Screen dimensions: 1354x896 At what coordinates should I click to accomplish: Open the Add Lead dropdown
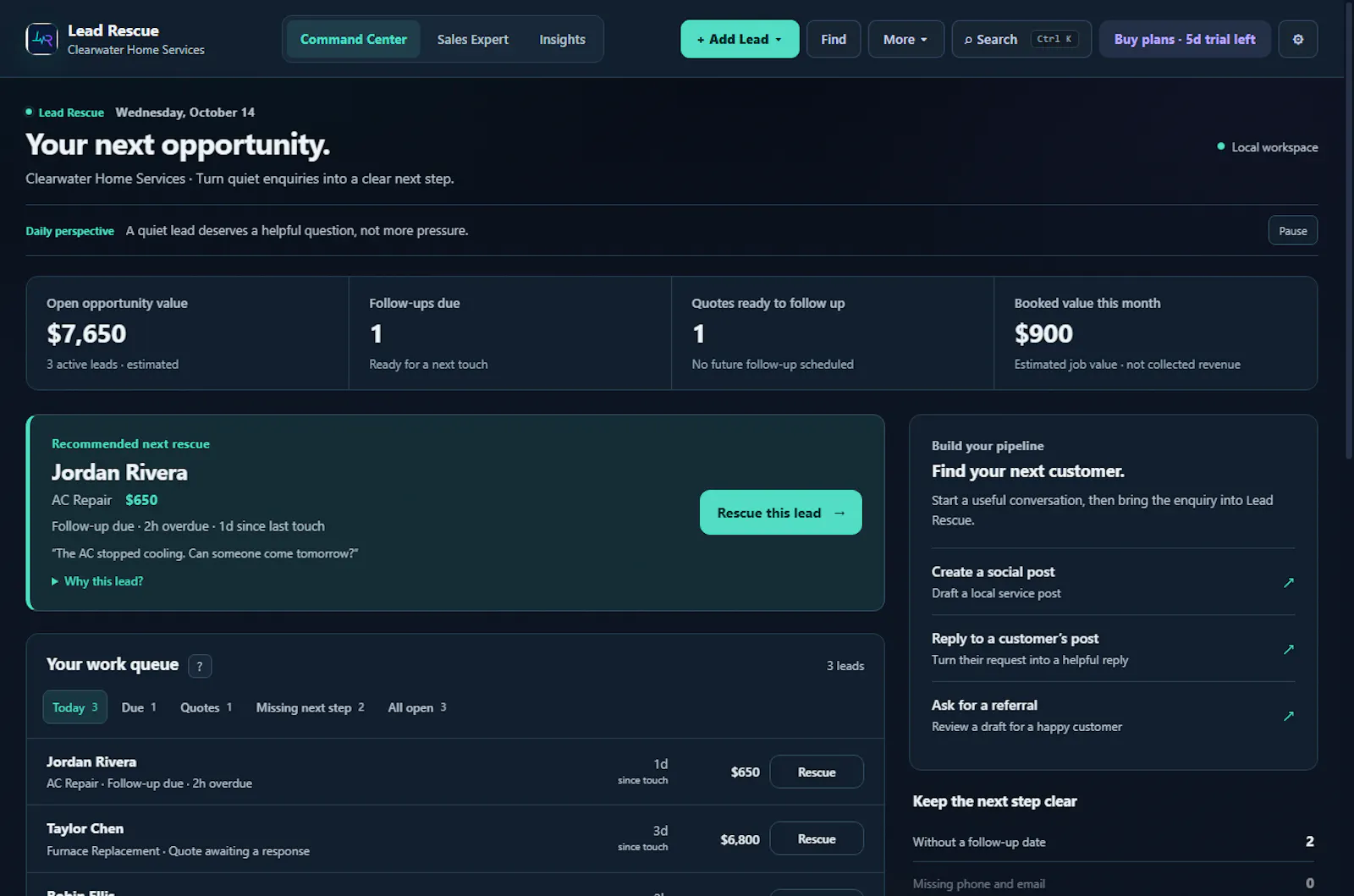pos(740,39)
